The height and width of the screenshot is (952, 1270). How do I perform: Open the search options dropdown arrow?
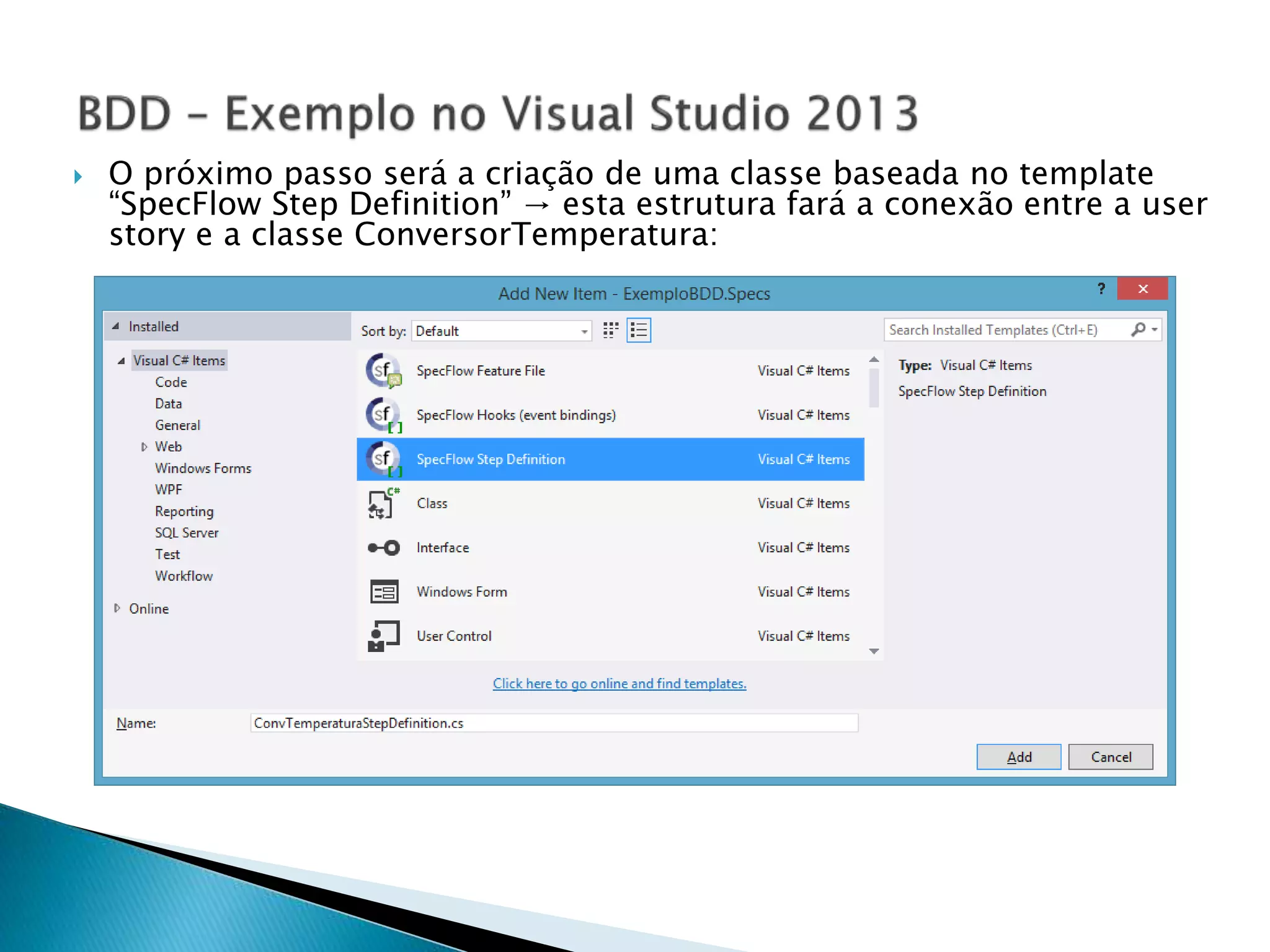[x=1154, y=330]
